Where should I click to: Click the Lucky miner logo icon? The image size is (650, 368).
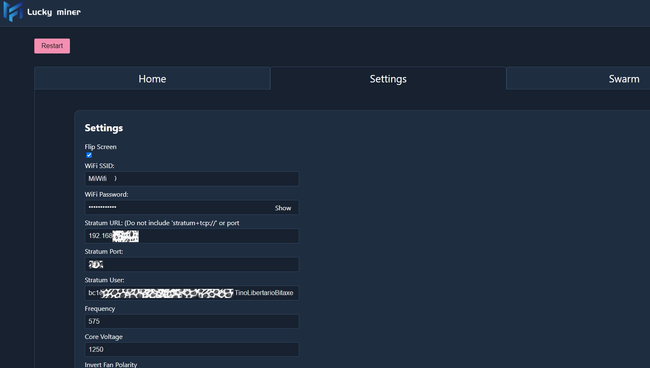13,11
